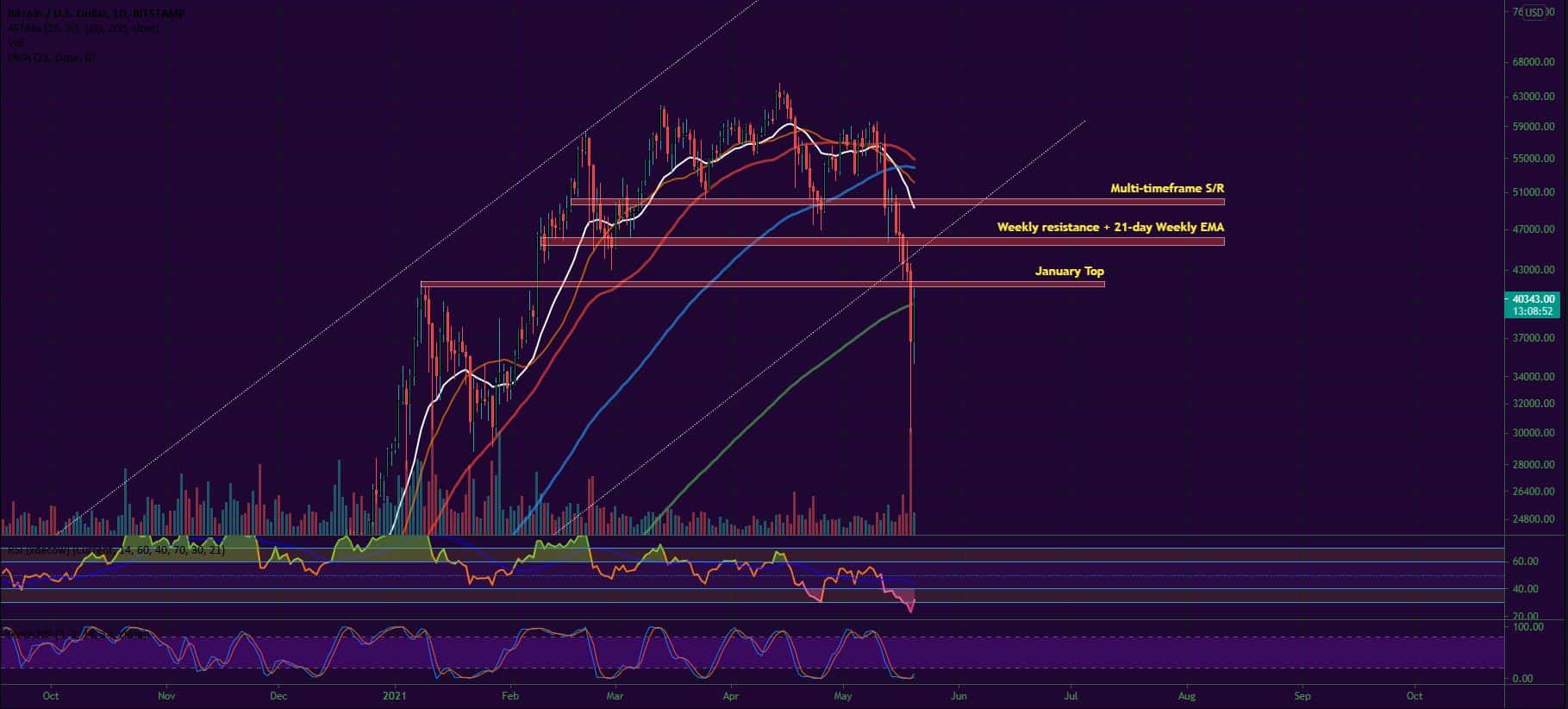Screen dimensions: 1568x709
Task: Click the 59000.00 price axis value
Action: coord(1533,127)
